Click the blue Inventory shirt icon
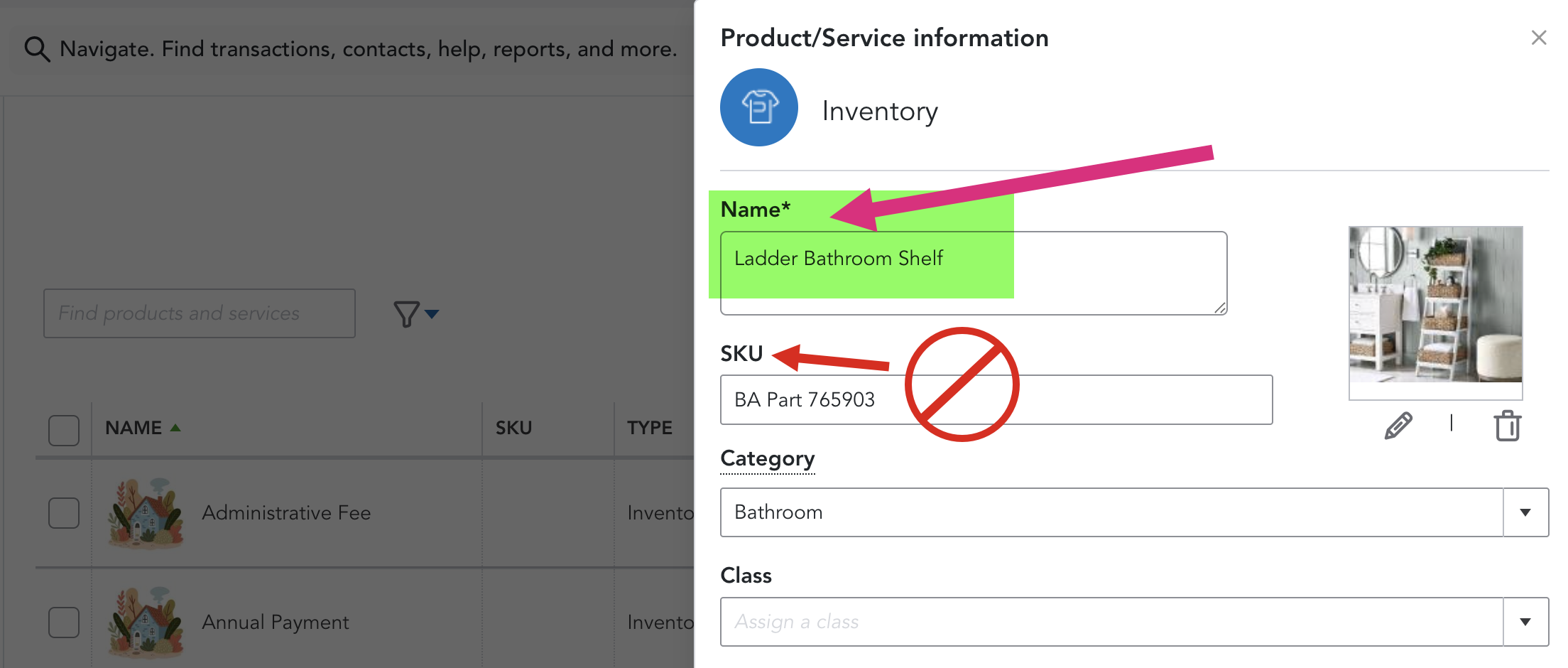 (759, 107)
